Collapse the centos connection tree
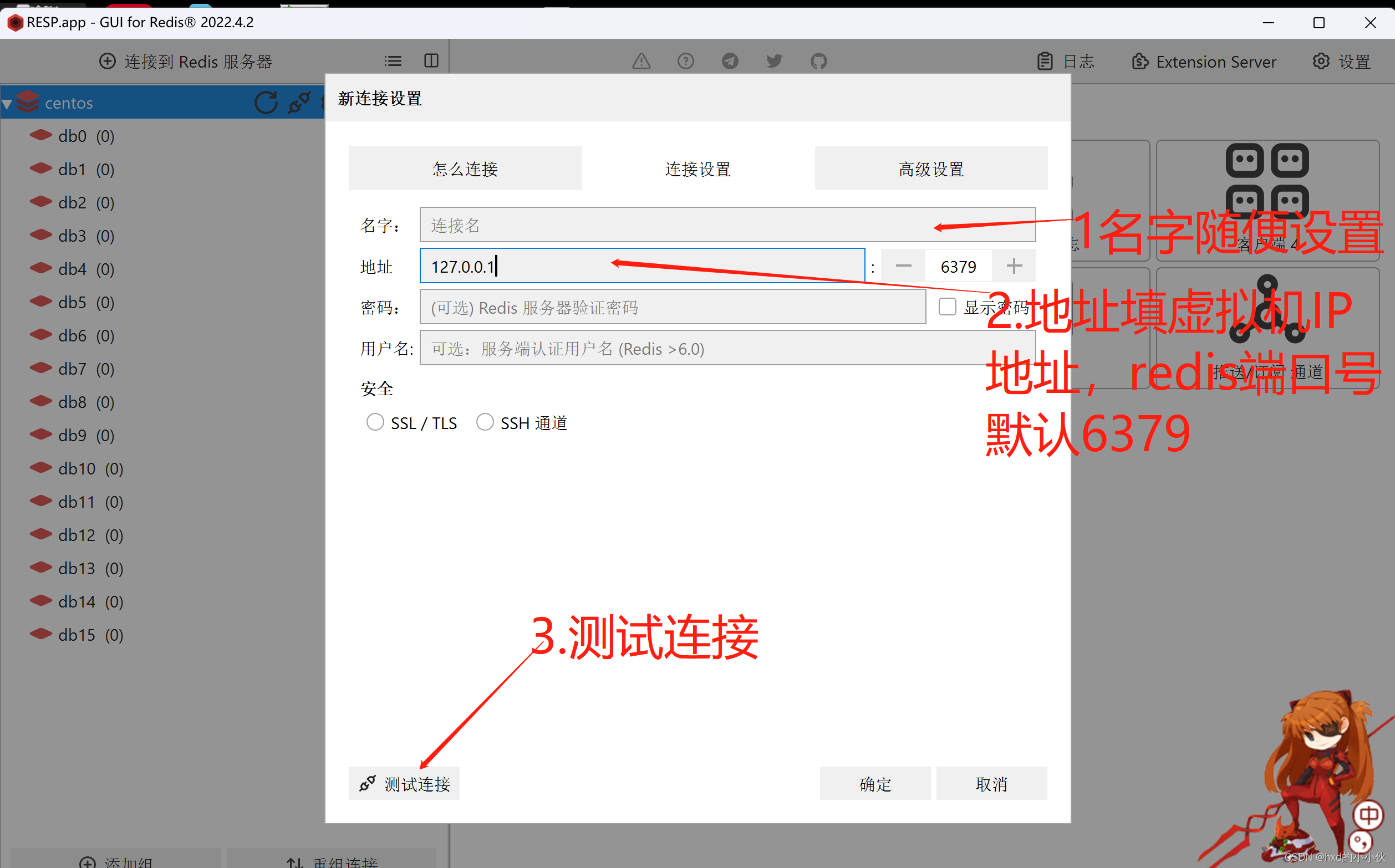Image resolution: width=1395 pixels, height=868 pixels. [x=8, y=103]
